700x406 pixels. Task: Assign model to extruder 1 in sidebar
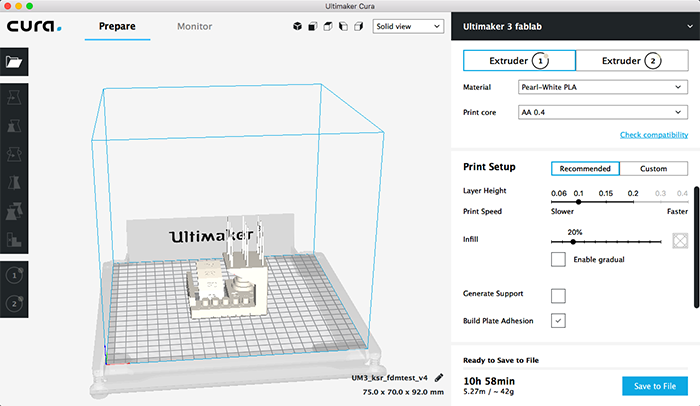[14, 275]
